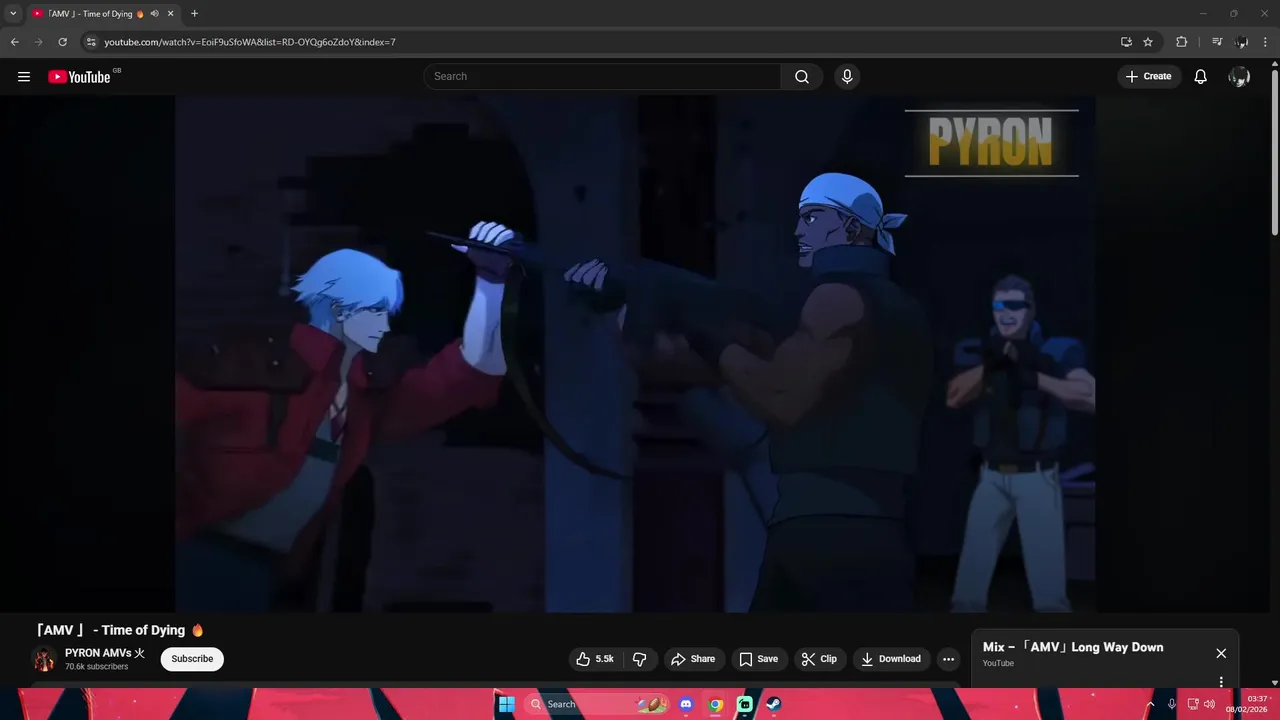Dislike the video

(x=640, y=659)
